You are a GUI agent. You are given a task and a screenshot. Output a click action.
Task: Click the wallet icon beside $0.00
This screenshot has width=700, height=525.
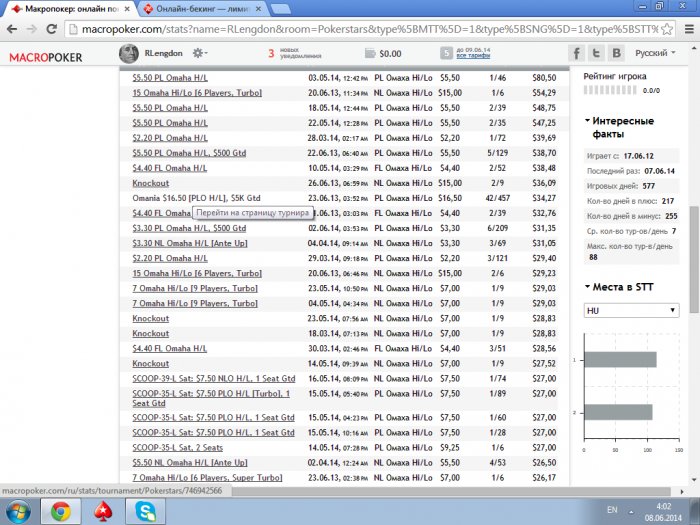pyautogui.click(x=370, y=54)
